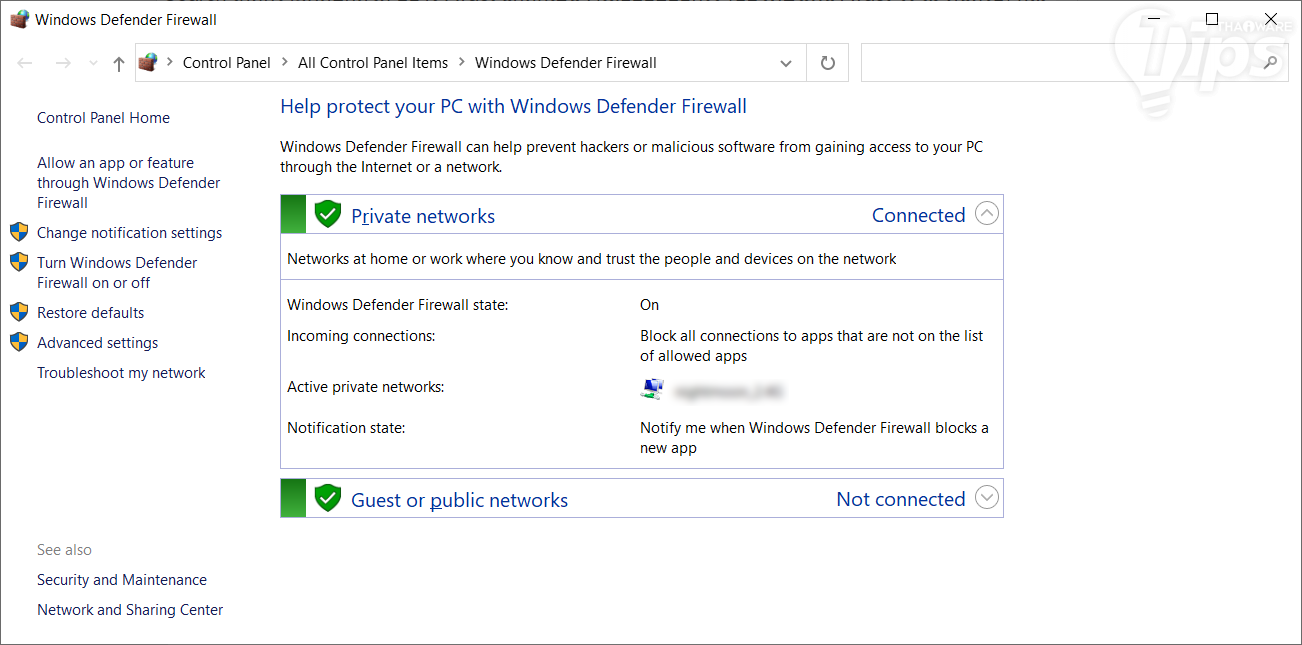Click the search magnifier icon
This screenshot has height=645, width=1302.
click(1270, 63)
